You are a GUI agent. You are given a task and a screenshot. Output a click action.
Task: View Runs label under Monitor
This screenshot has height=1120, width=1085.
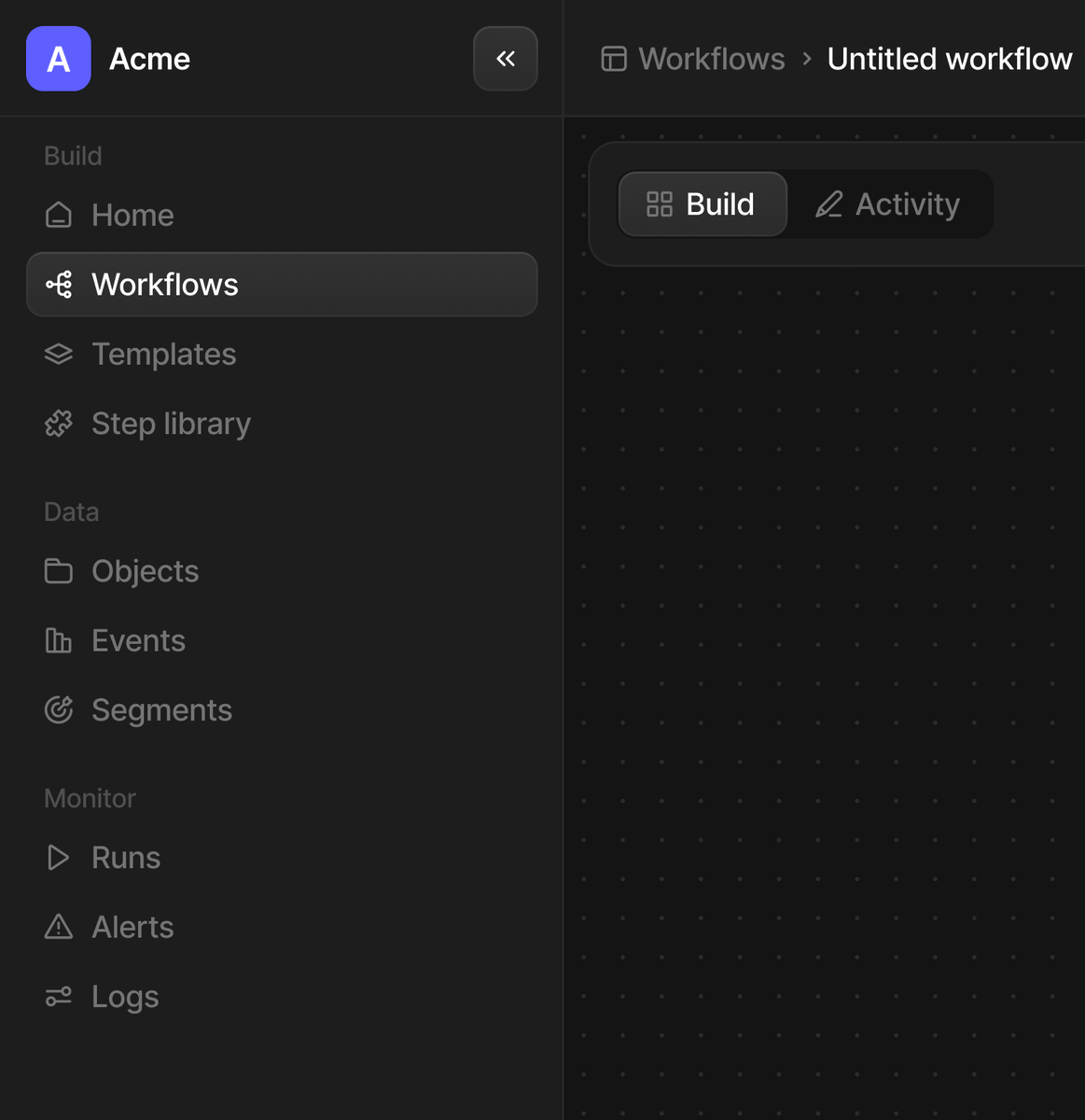[x=126, y=858]
